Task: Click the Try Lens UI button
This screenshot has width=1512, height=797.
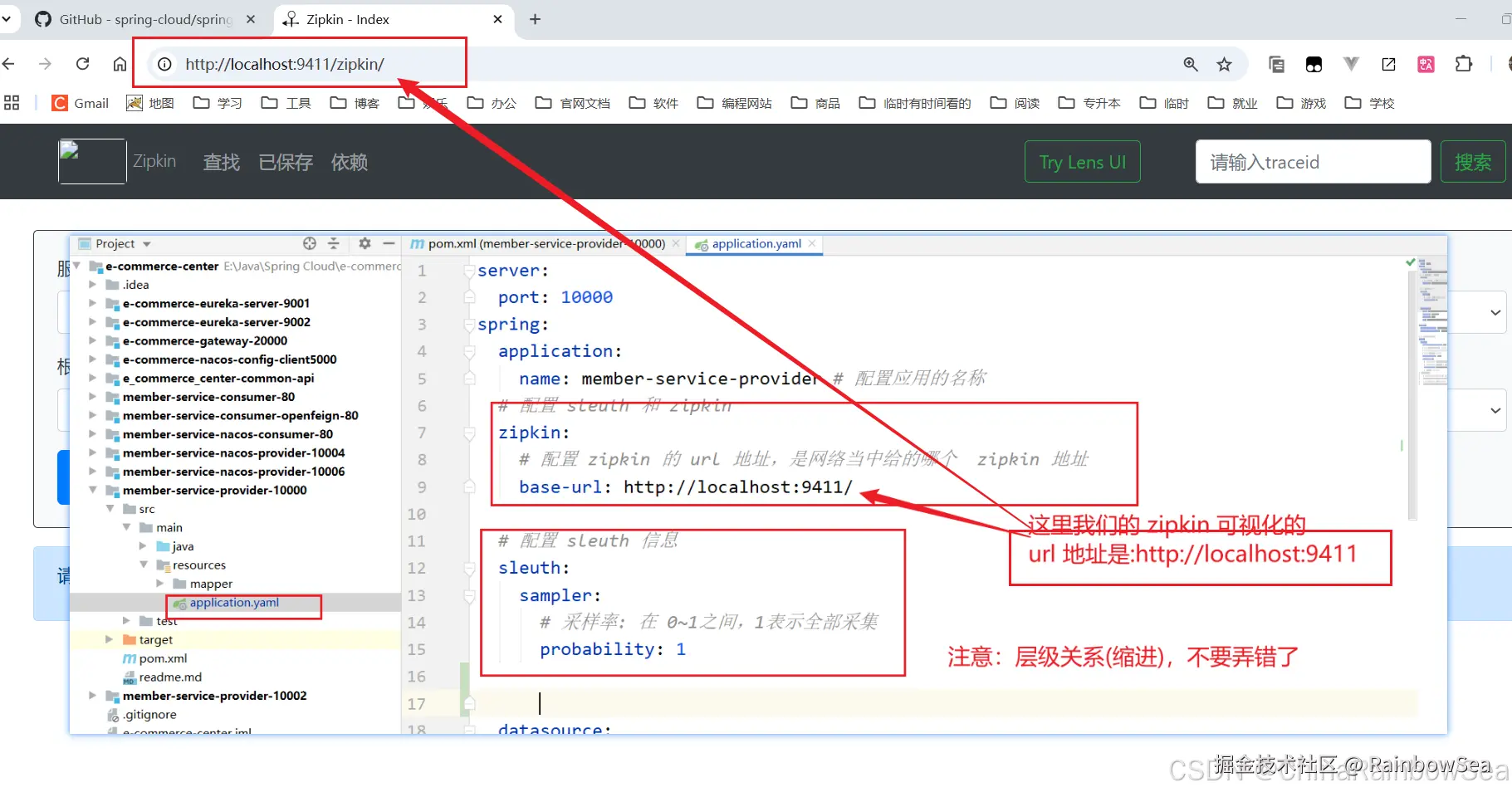Action: point(1083,162)
